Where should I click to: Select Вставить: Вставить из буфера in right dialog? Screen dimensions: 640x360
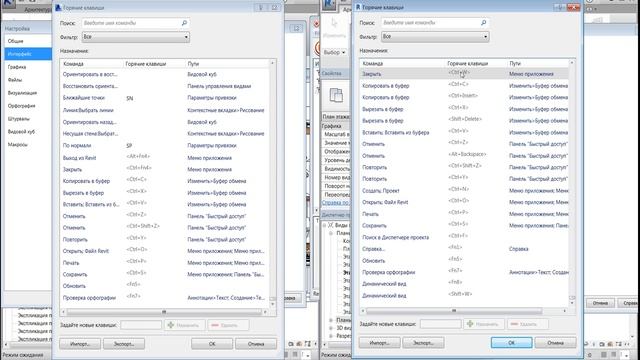pos(464,132)
